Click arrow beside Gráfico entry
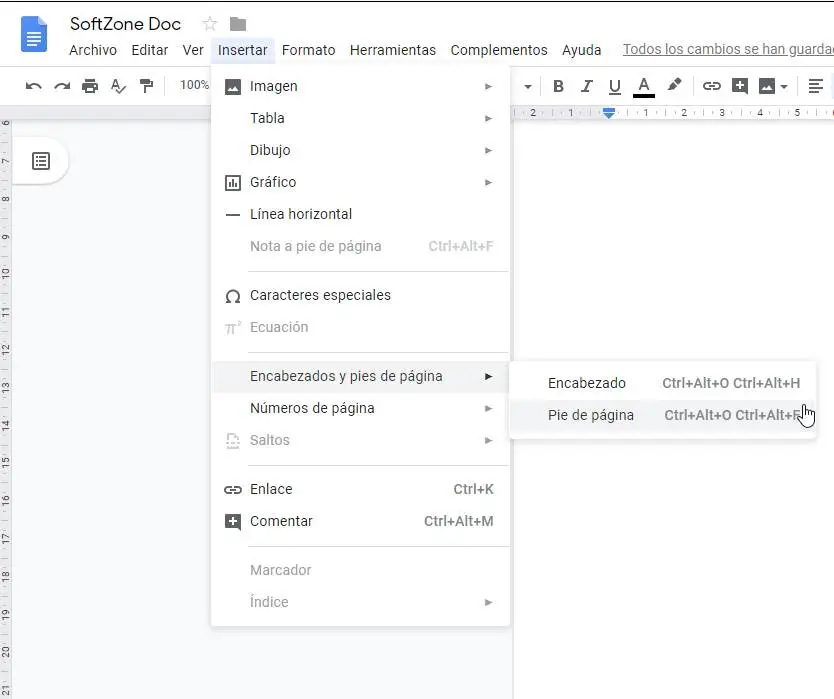The width and height of the screenshot is (834, 699). (488, 182)
